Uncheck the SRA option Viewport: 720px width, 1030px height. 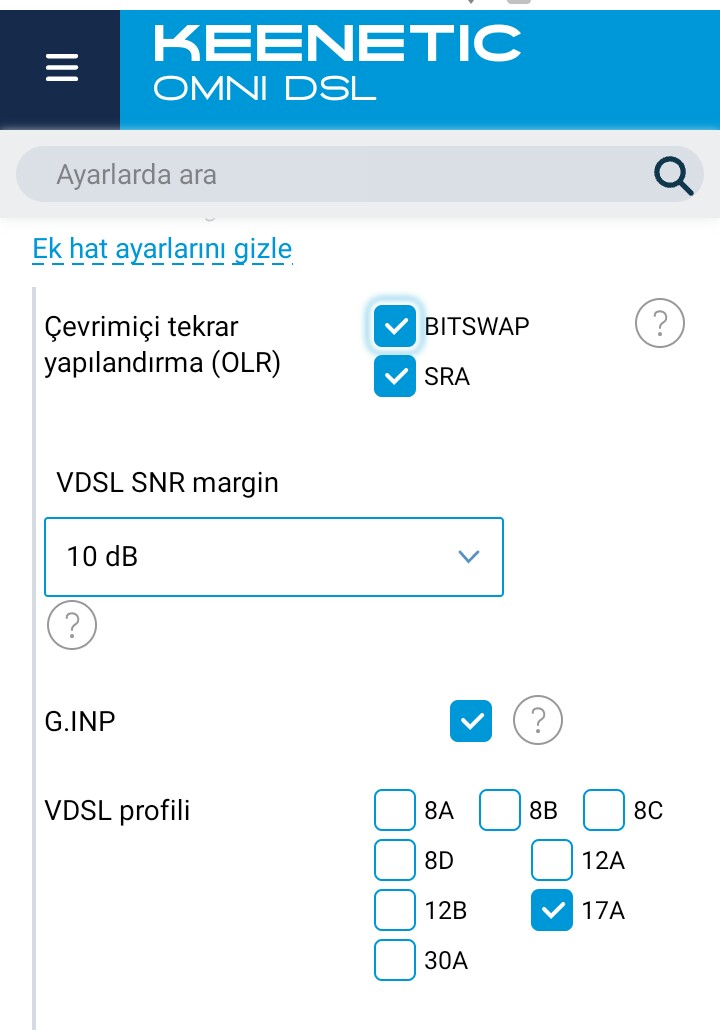point(395,376)
